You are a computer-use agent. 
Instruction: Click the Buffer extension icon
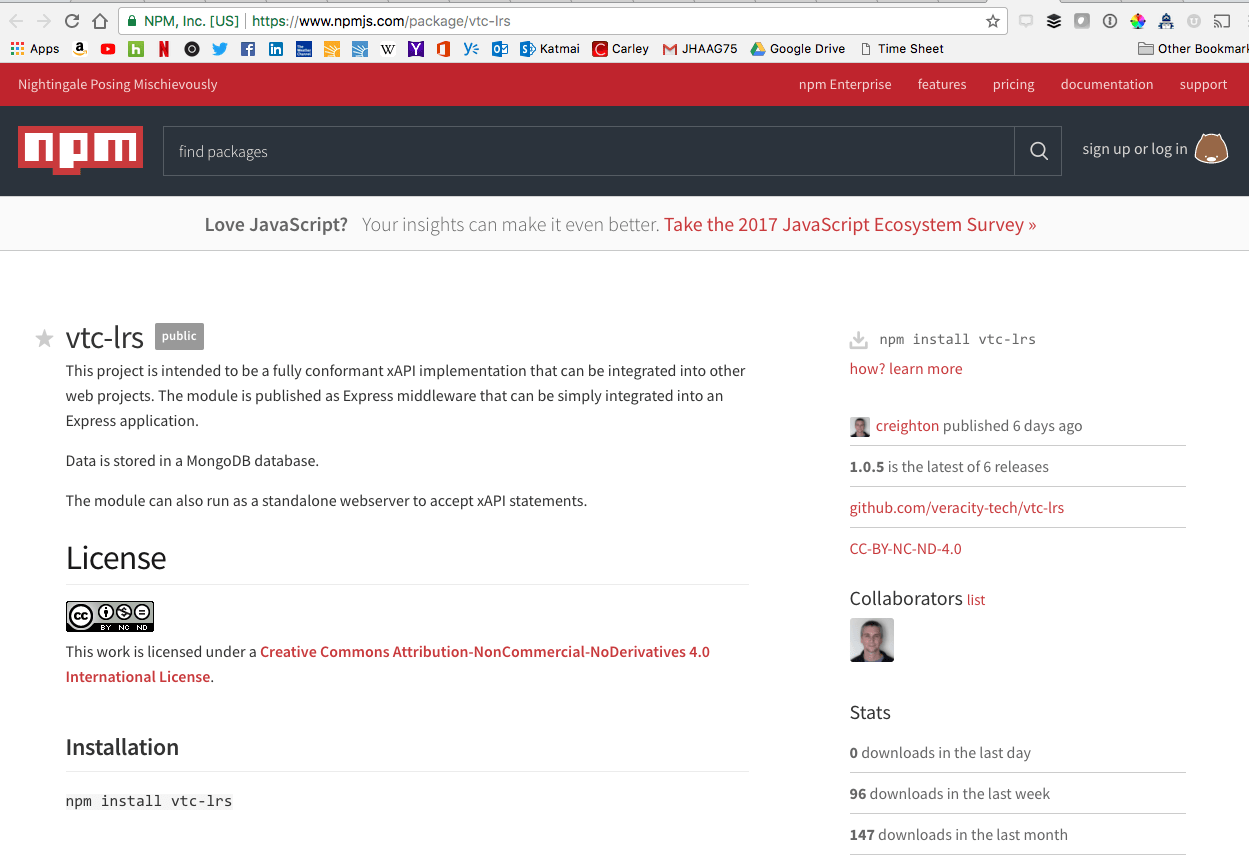[1054, 21]
